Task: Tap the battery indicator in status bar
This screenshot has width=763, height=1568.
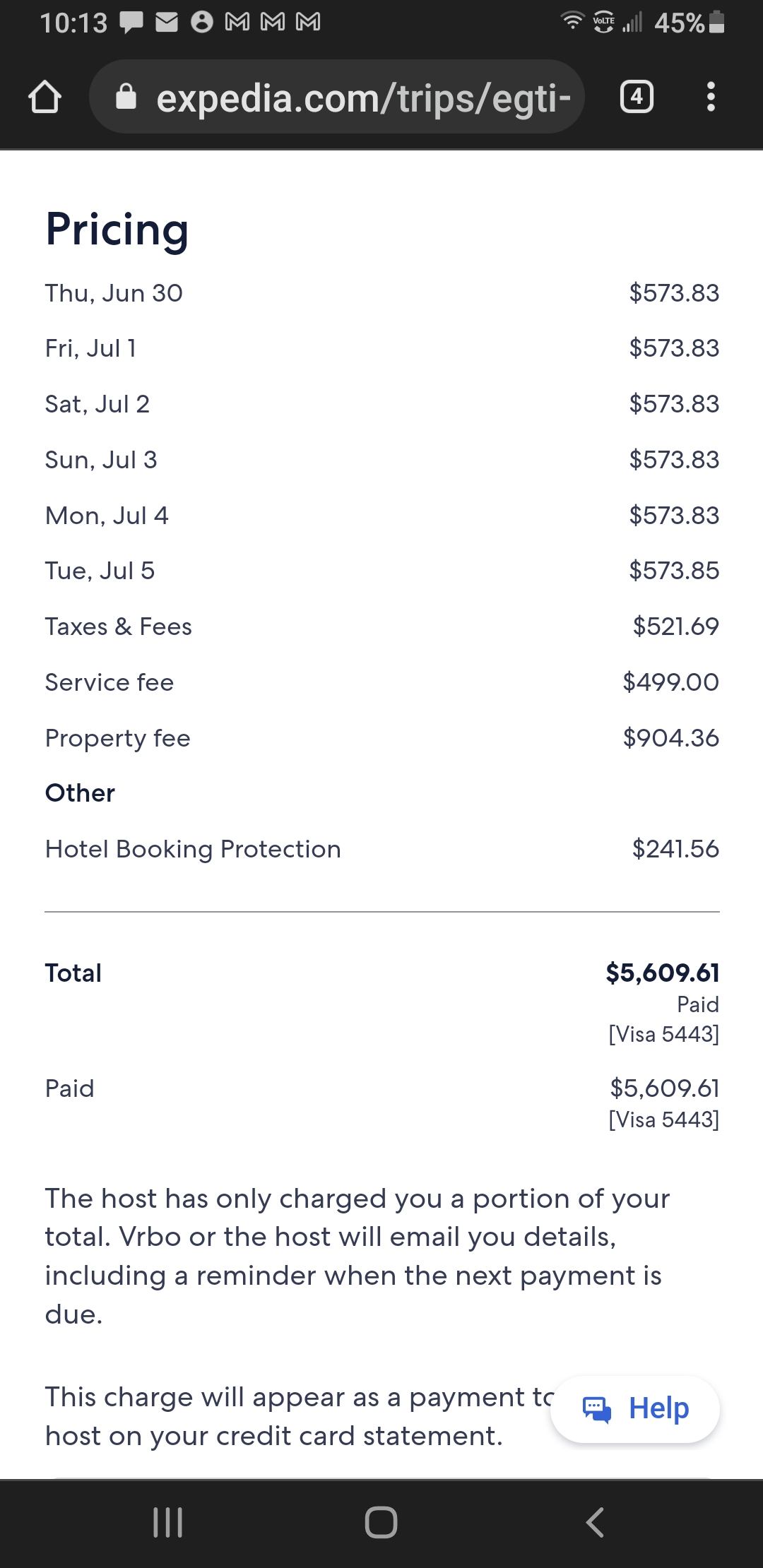Action: (x=716, y=23)
